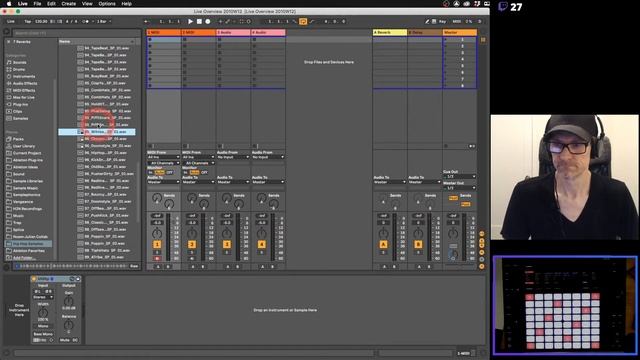This screenshot has width=640, height=360.
Task: Click the Link button in control bar
Action: coord(11,21)
